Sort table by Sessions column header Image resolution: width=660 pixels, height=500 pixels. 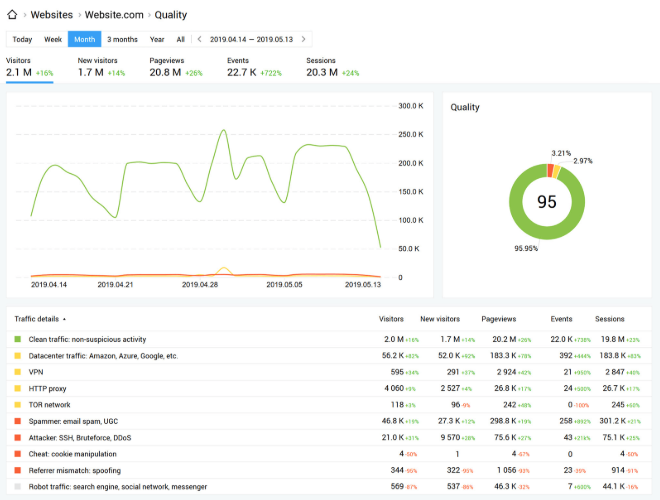pyautogui.click(x=609, y=319)
